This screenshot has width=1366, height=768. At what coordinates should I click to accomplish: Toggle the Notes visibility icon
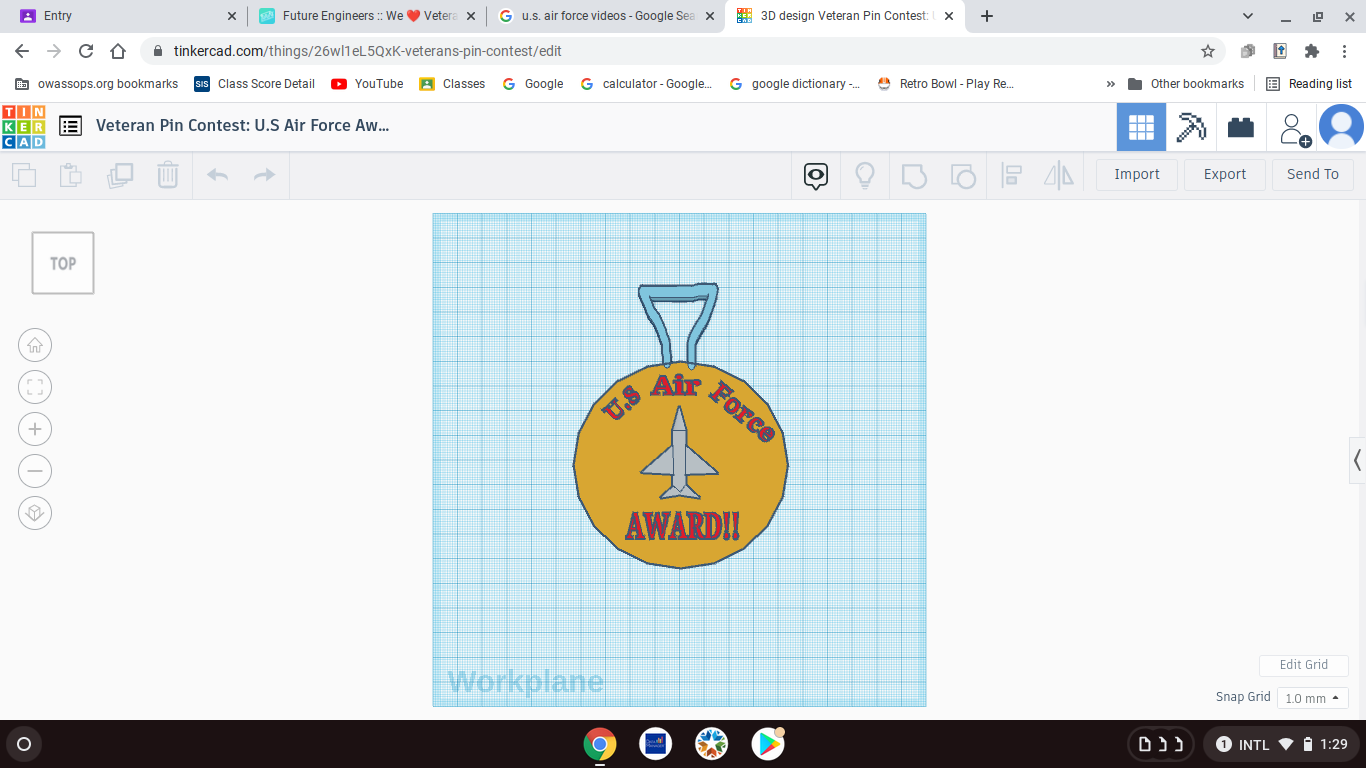click(816, 177)
